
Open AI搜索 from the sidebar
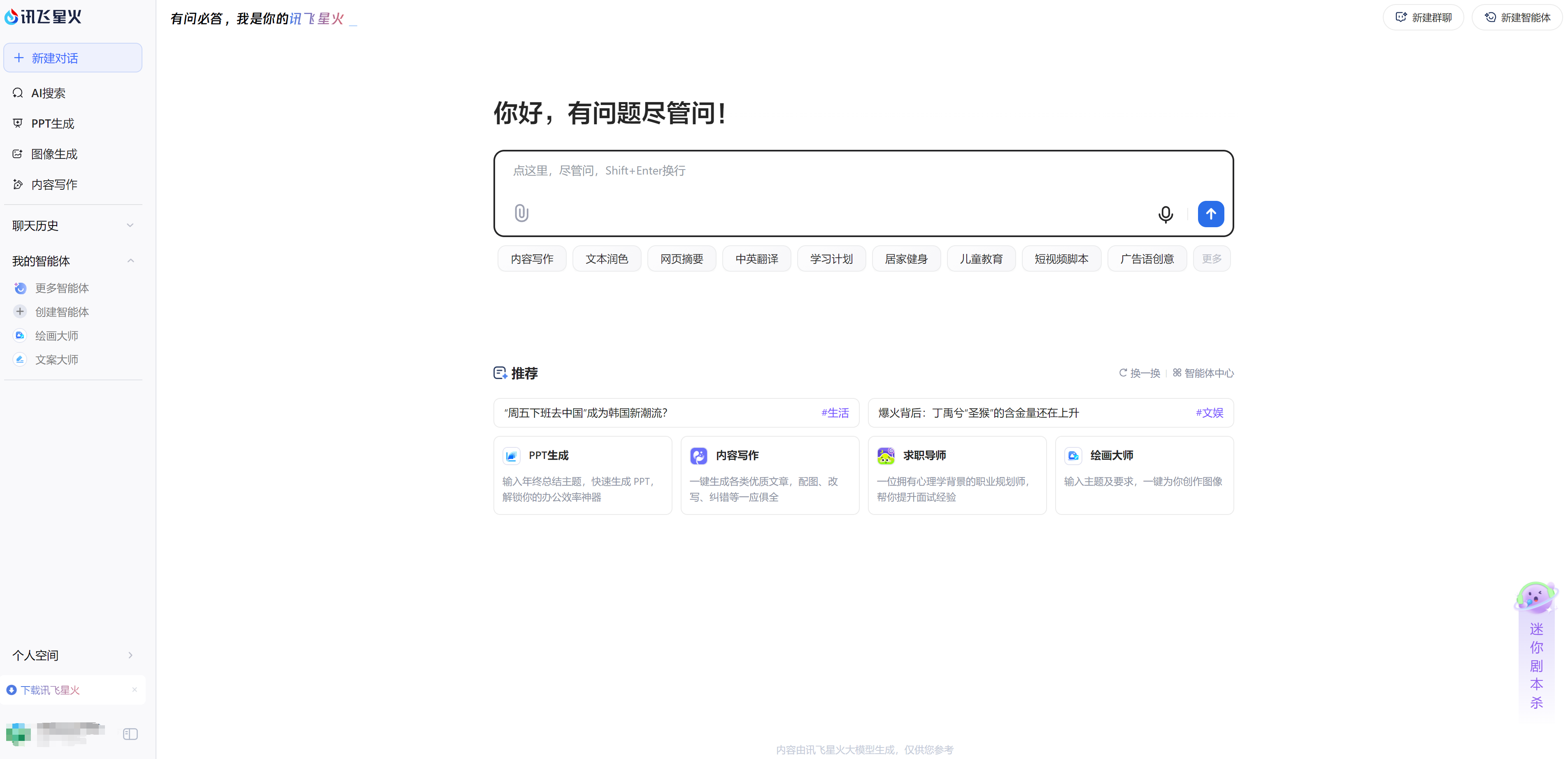point(49,93)
